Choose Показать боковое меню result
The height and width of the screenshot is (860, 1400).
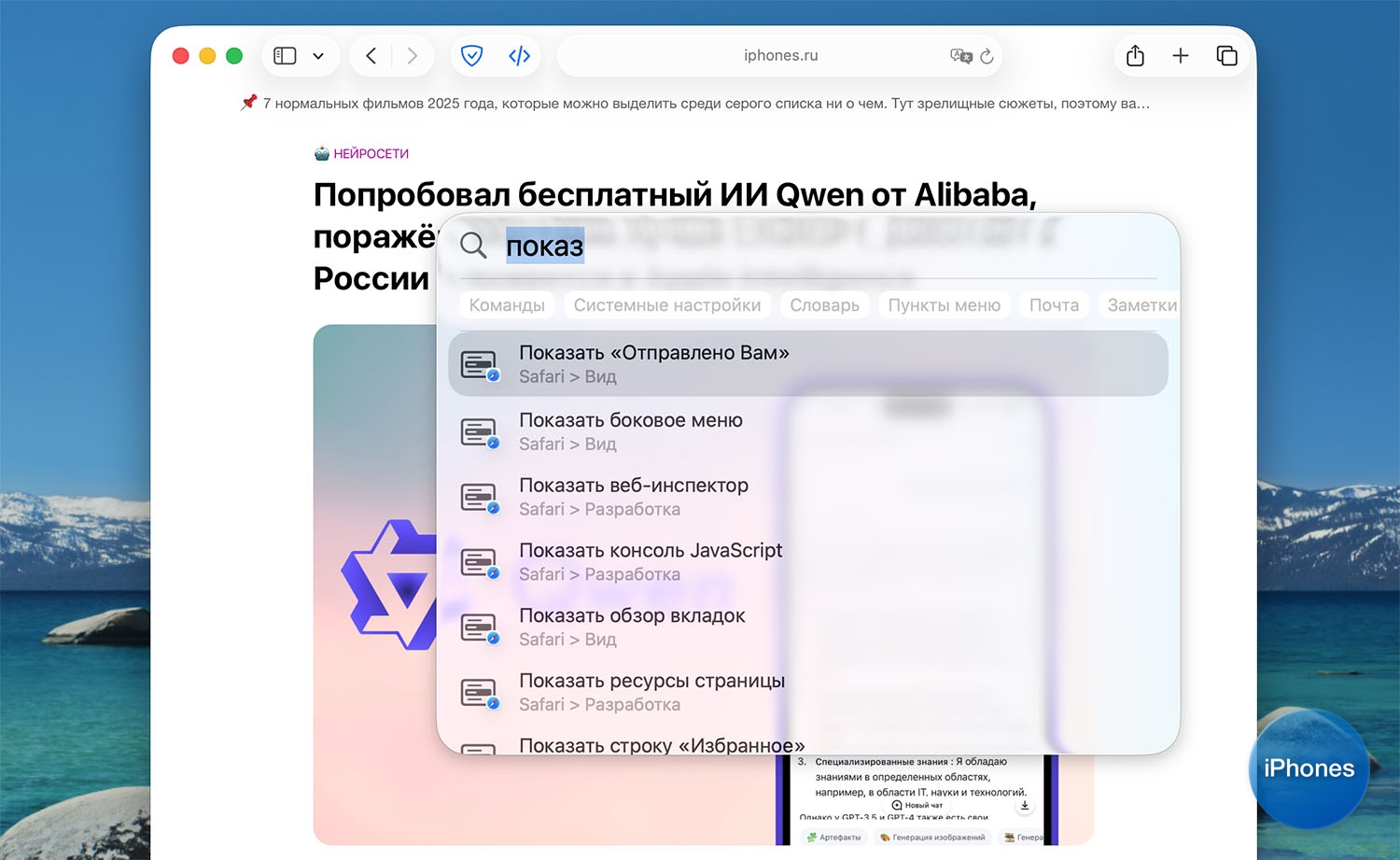(630, 430)
